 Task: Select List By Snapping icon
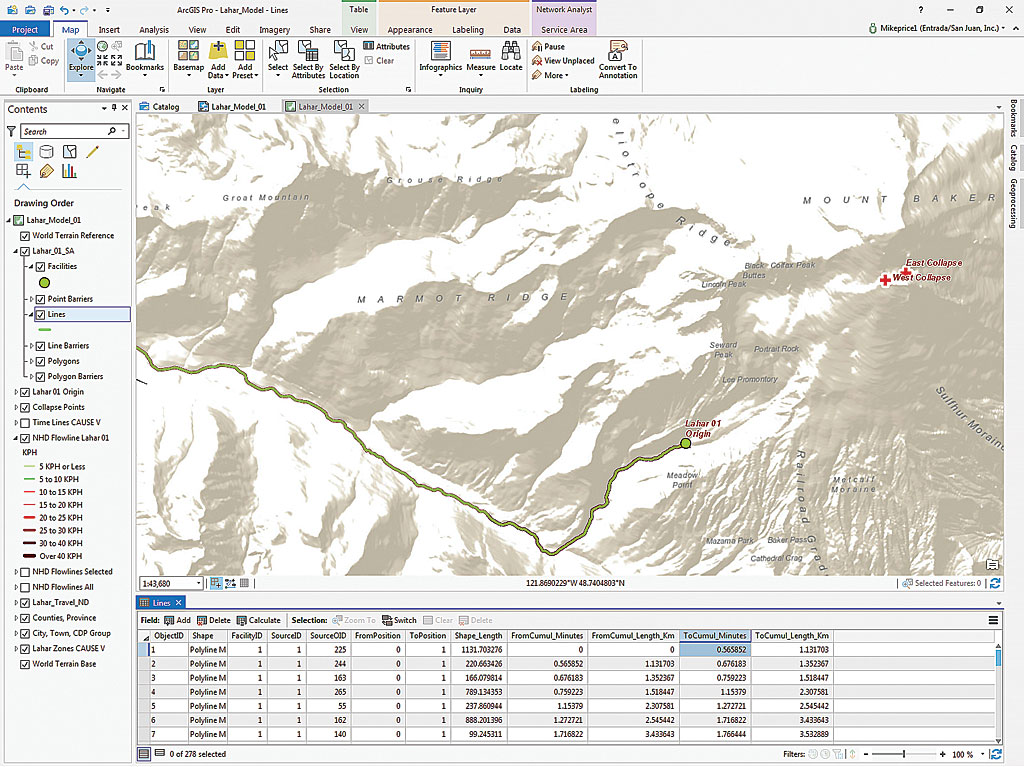(24, 171)
